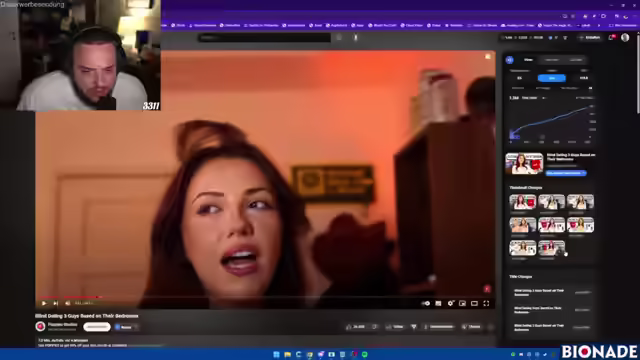This screenshot has height=360, width=640.
Task: Toggle the autoplay switch in player controls
Action: 426,303
